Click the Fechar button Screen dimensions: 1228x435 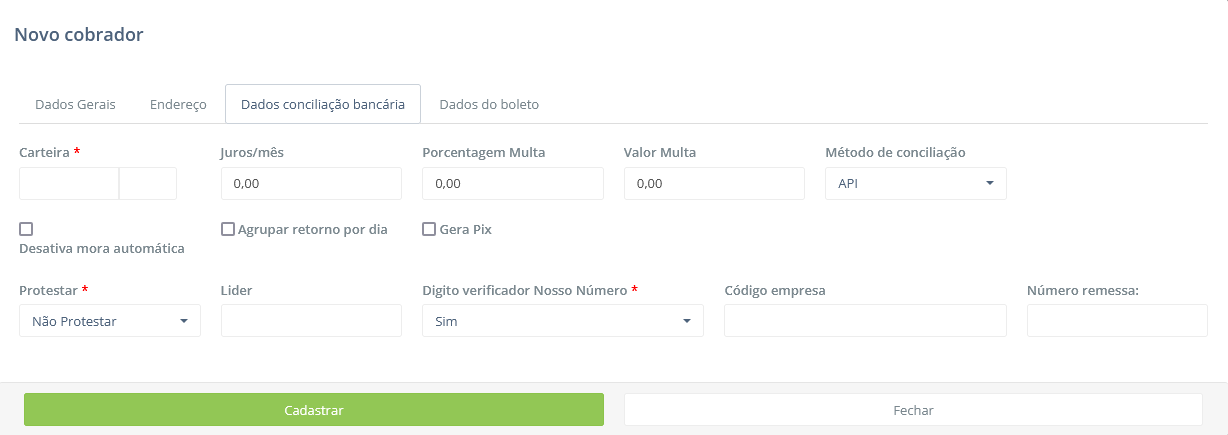coord(913,410)
